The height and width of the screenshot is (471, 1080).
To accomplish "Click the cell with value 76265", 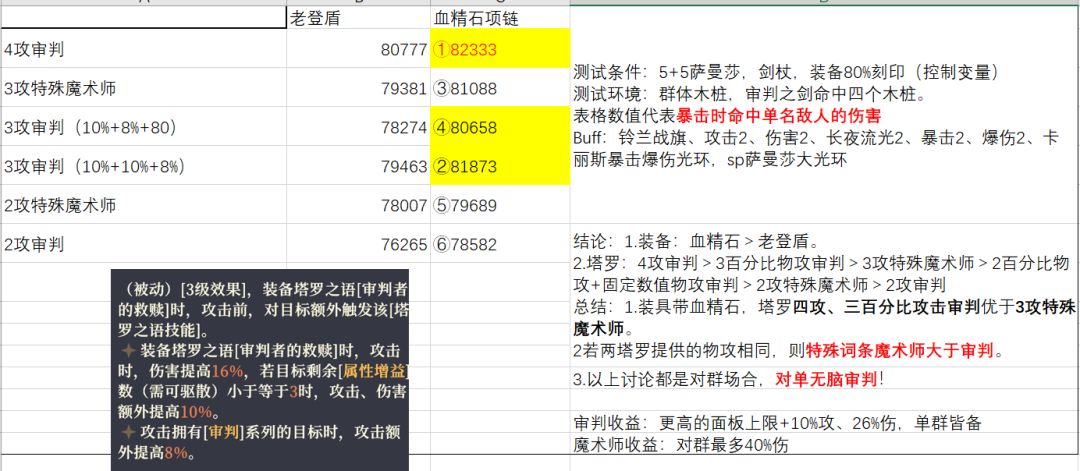I will tap(358, 244).
